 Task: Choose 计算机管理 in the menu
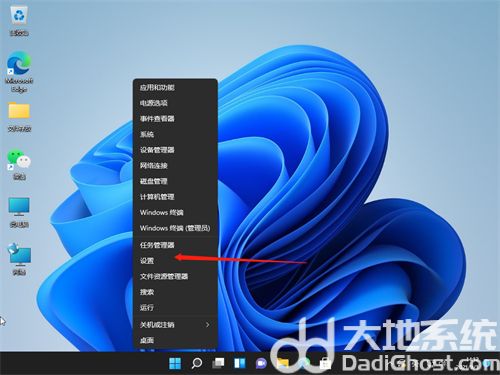click(x=175, y=197)
